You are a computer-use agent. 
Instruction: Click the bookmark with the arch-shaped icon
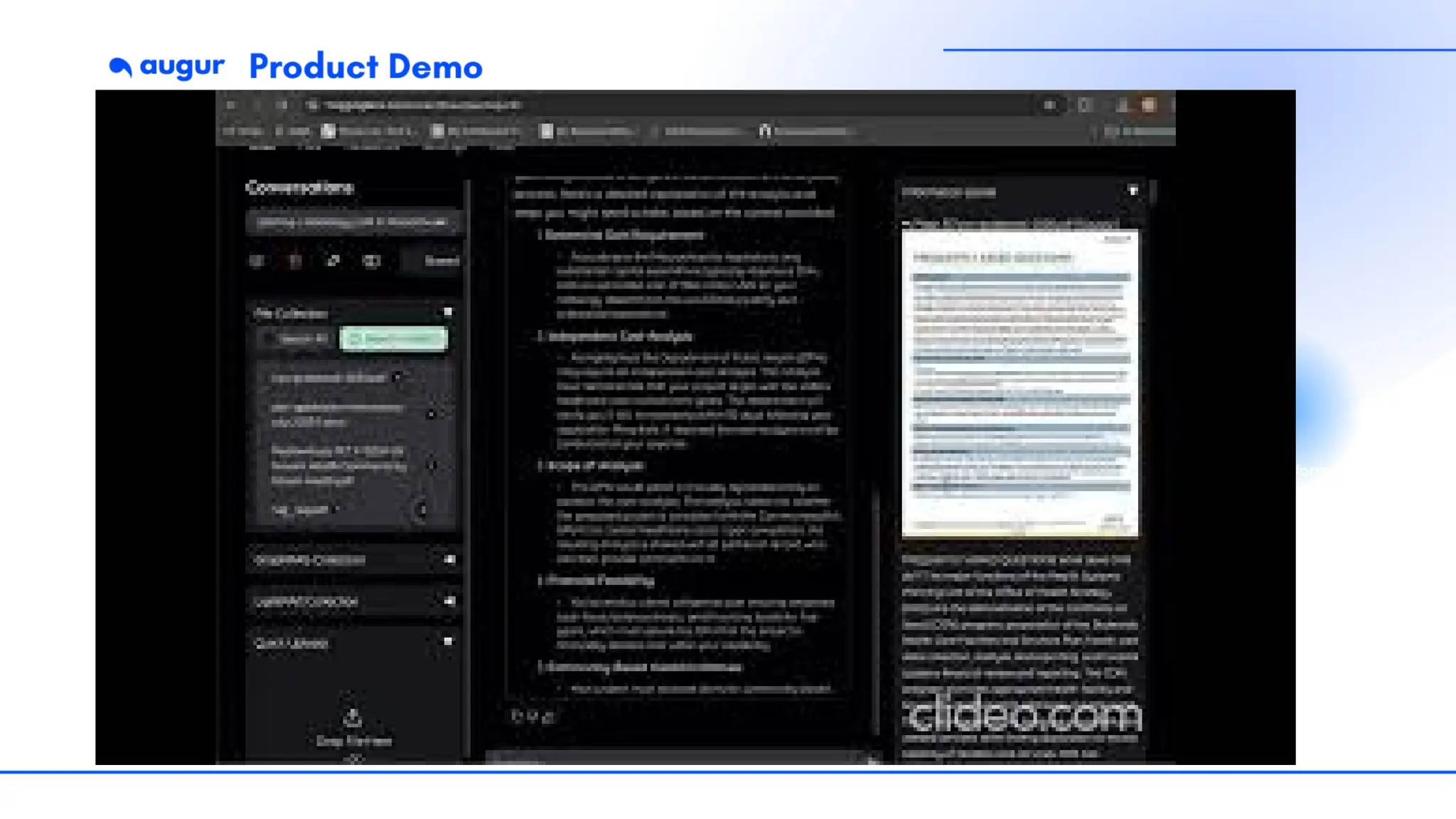[x=765, y=131]
